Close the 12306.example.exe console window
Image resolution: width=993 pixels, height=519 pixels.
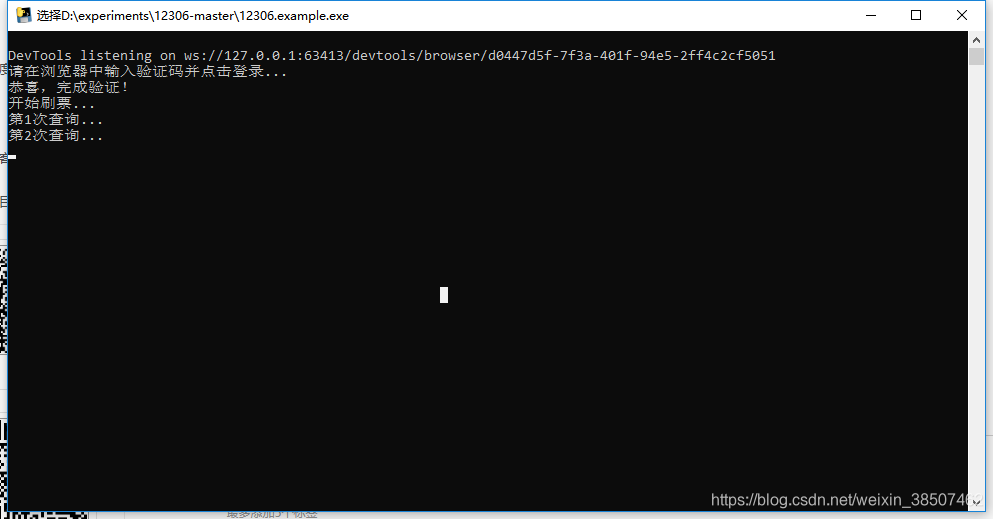point(961,15)
